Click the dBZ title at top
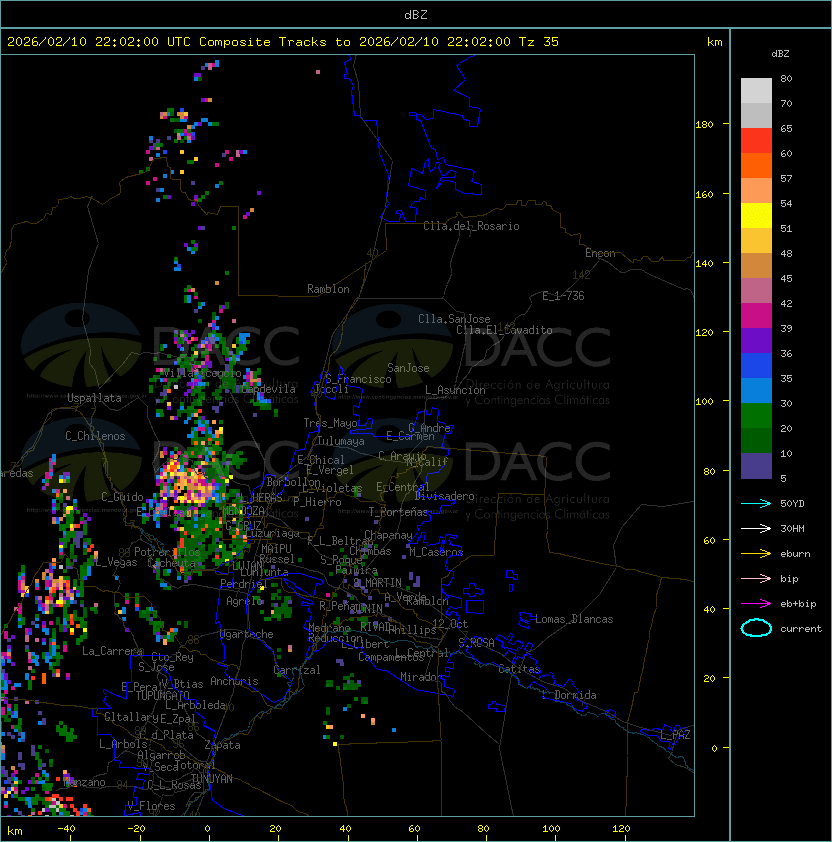 click(416, 14)
